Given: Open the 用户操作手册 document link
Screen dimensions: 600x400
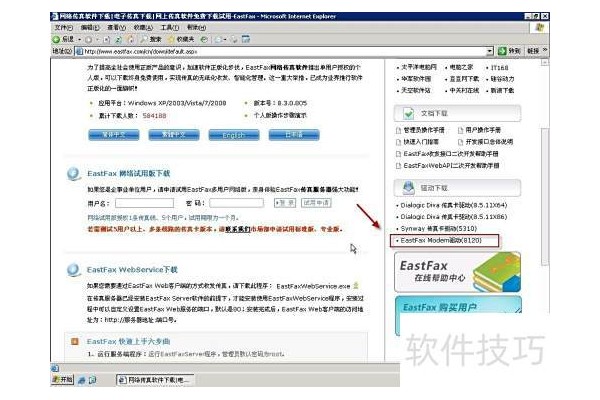Looking at the screenshot, I should 483,130.
